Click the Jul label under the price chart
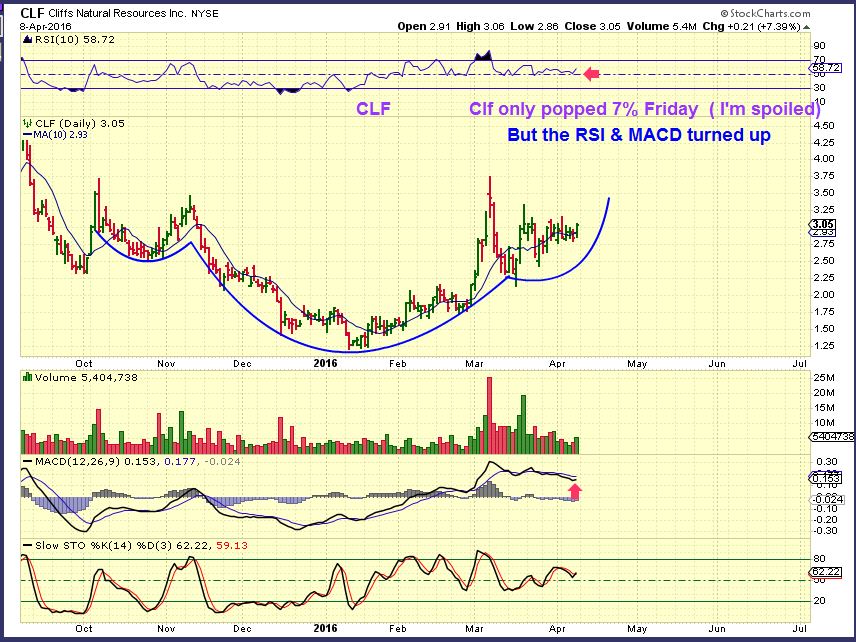Screen dimensions: 856x642 pos(799,364)
